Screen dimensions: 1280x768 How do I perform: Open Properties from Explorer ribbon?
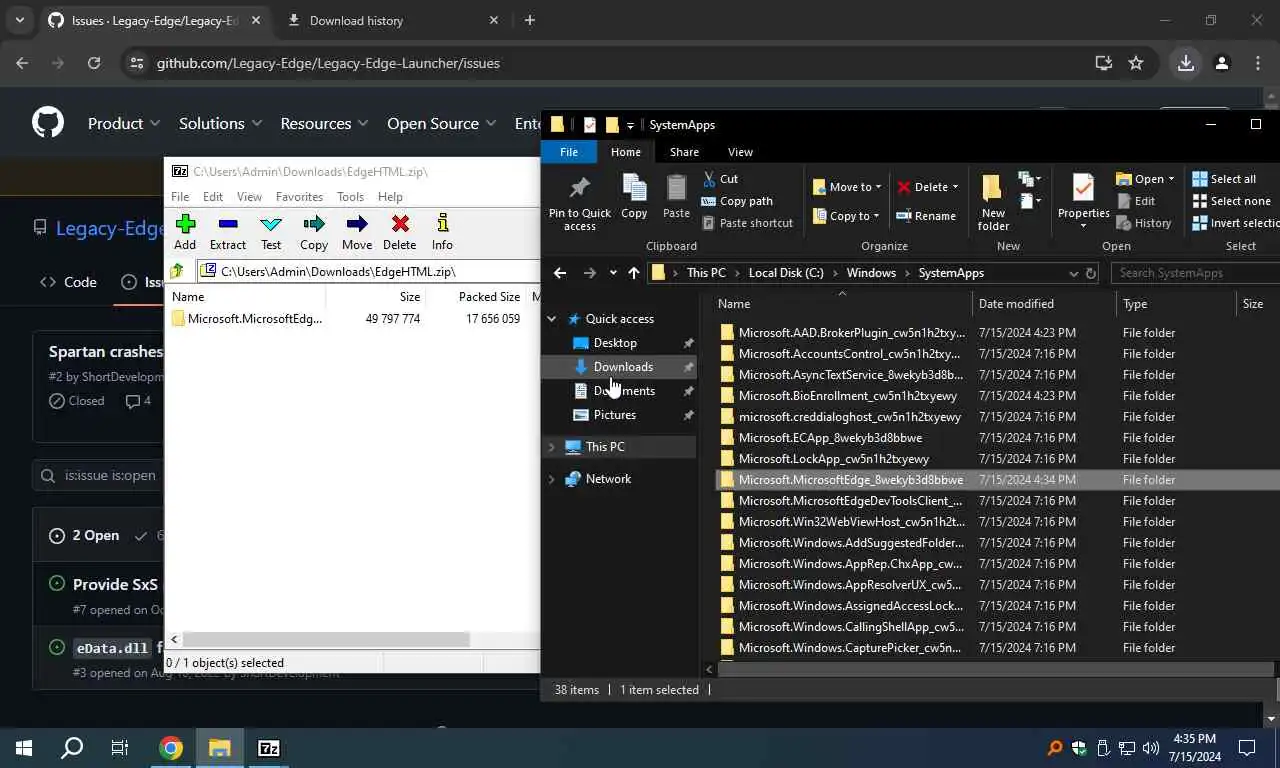pos(1084,201)
